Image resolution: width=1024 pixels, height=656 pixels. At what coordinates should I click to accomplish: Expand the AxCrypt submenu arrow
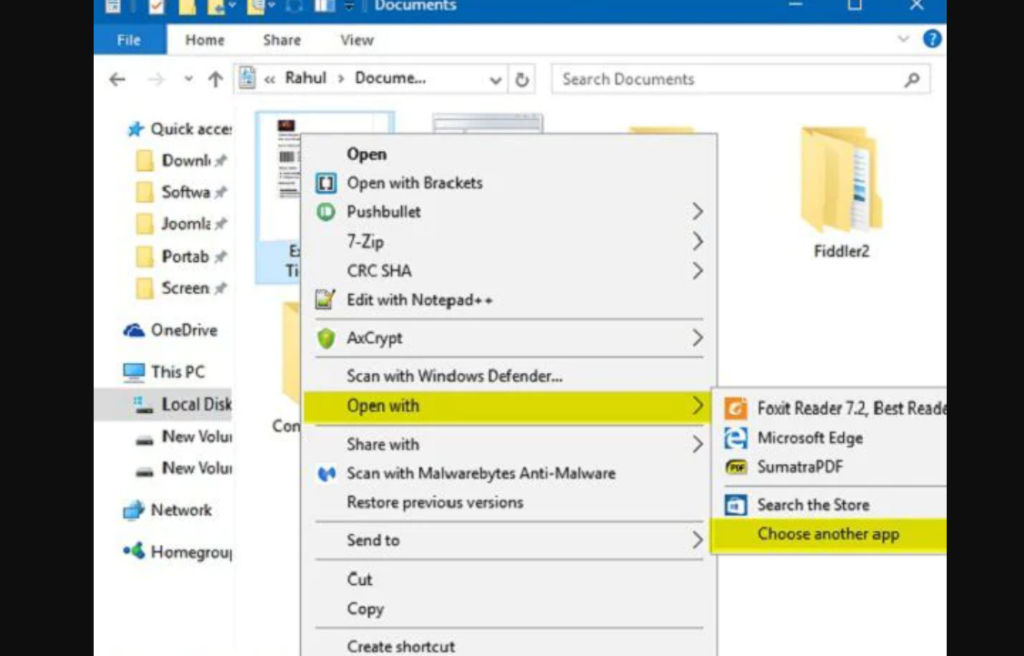pyautogui.click(x=697, y=338)
